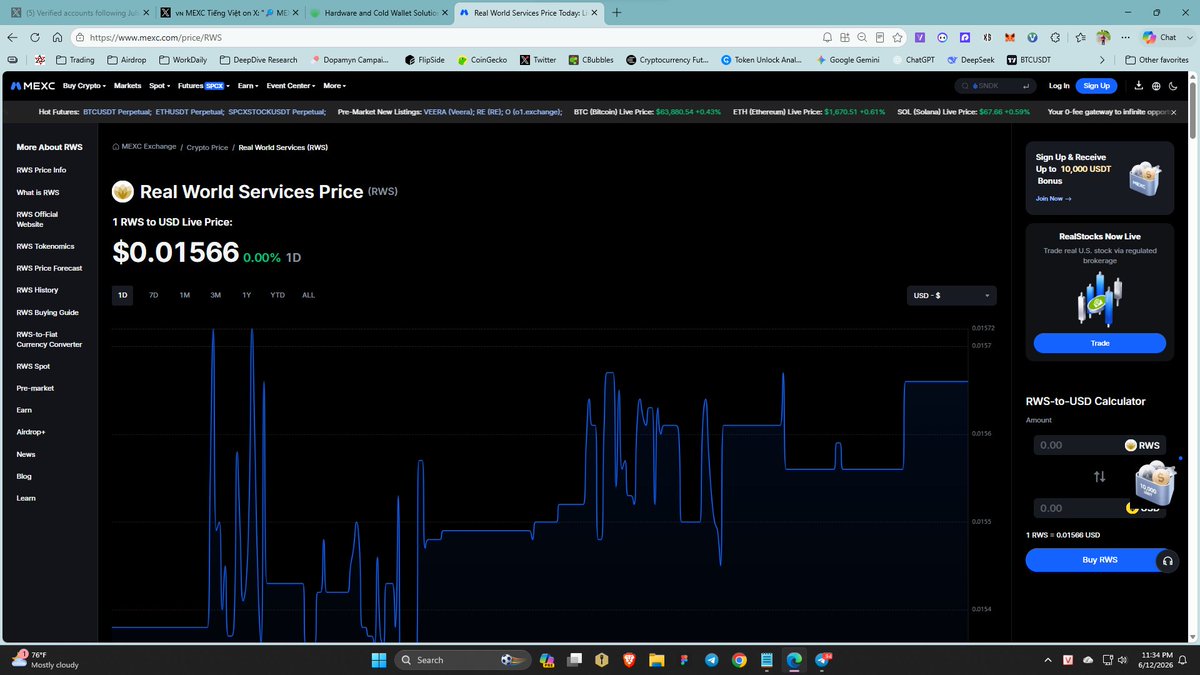This screenshot has width=1200, height=675.
Task: Click the Join Now link
Action: (x=1053, y=198)
